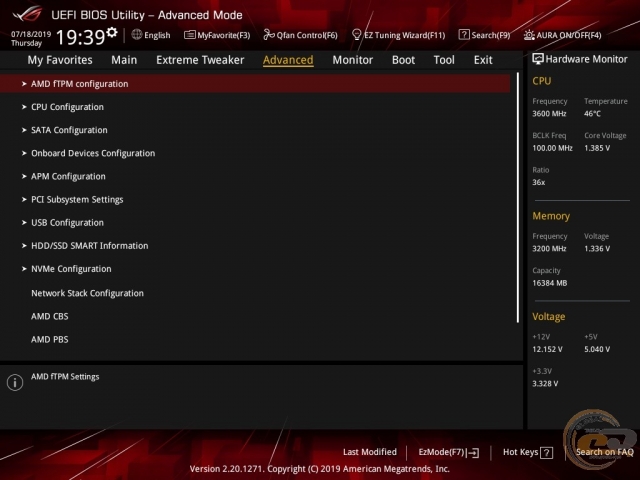Switch to My Favorites tab
This screenshot has height=480, width=640.
click(60, 60)
